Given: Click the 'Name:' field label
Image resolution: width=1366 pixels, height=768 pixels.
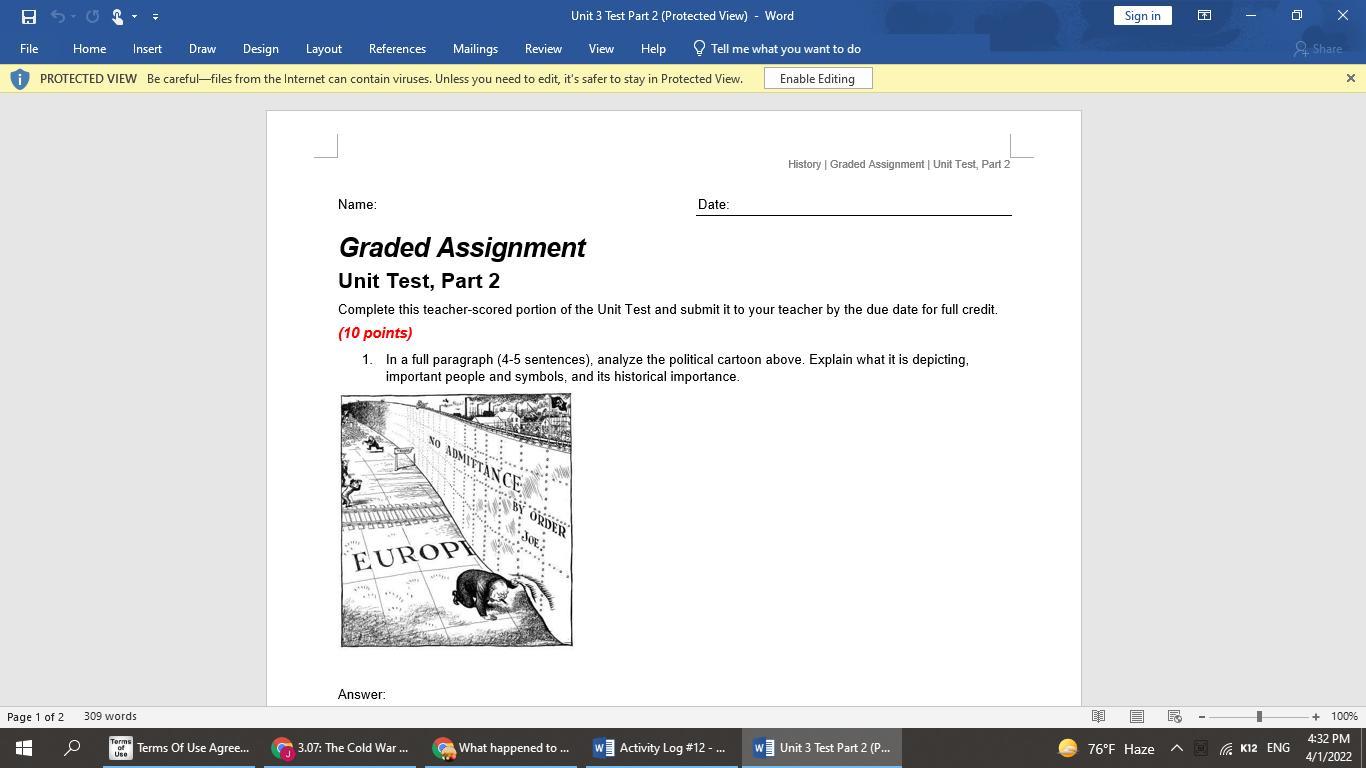Looking at the screenshot, I should coord(357,205).
